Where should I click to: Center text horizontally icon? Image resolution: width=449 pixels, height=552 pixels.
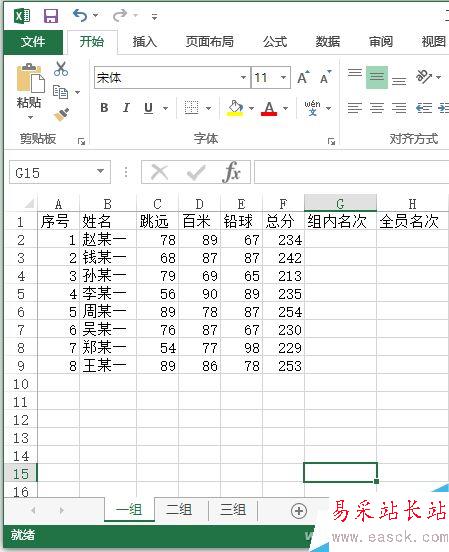click(x=377, y=108)
